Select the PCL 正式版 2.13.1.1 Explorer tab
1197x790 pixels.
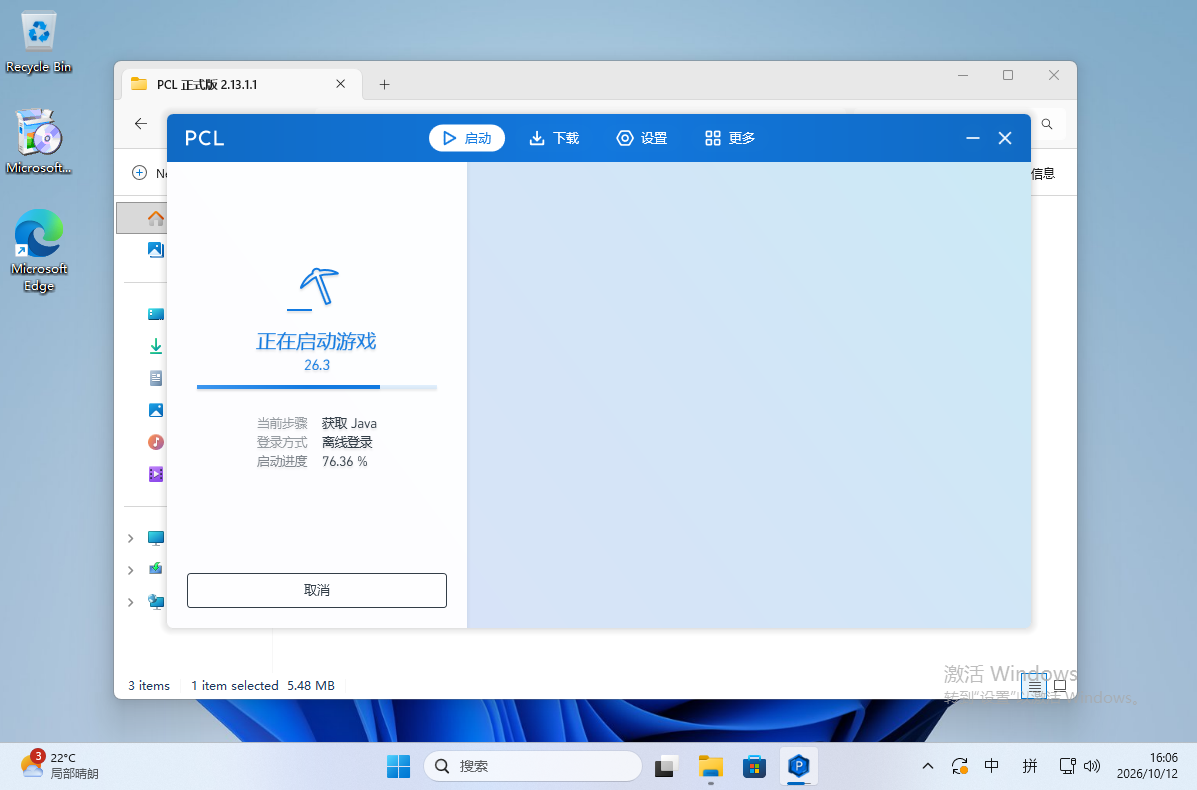pyautogui.click(x=241, y=84)
